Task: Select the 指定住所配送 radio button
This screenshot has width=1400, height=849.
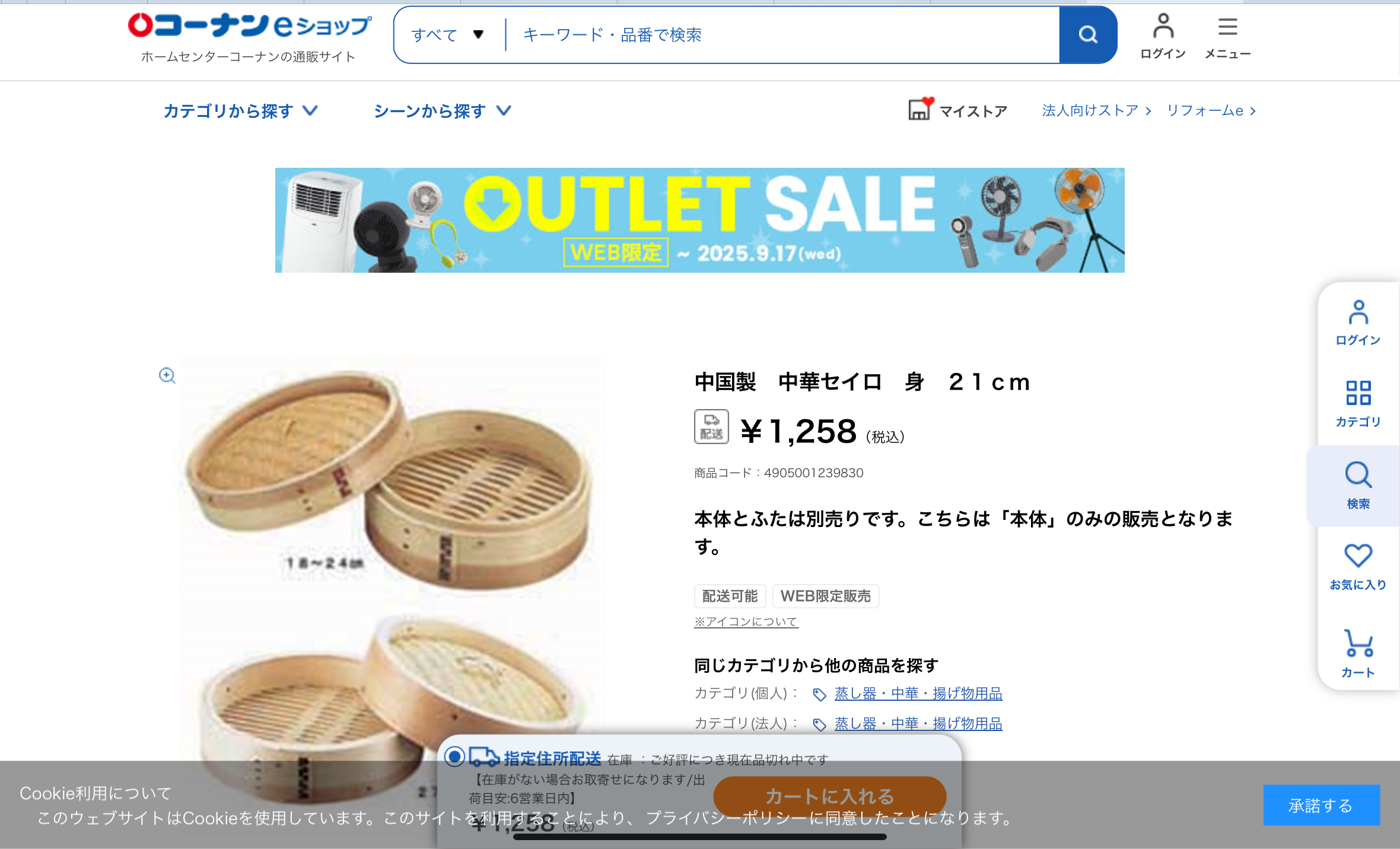Action: pyautogui.click(x=454, y=757)
